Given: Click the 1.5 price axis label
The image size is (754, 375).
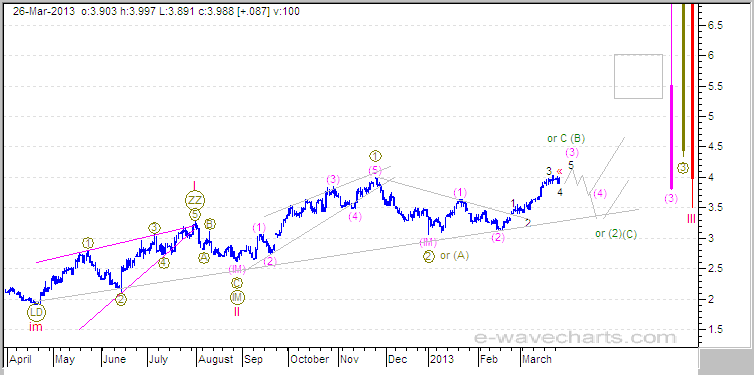Looking at the screenshot, I should 715,329.
